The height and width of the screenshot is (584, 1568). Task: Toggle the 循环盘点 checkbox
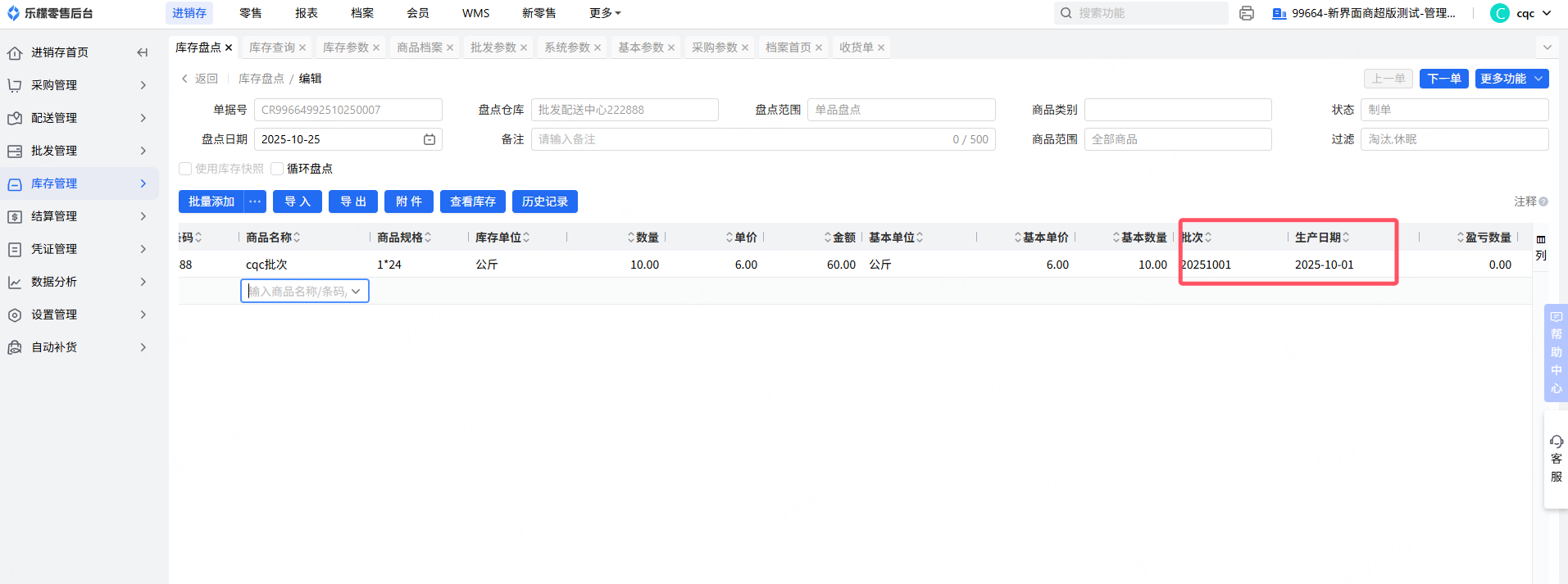(x=277, y=169)
